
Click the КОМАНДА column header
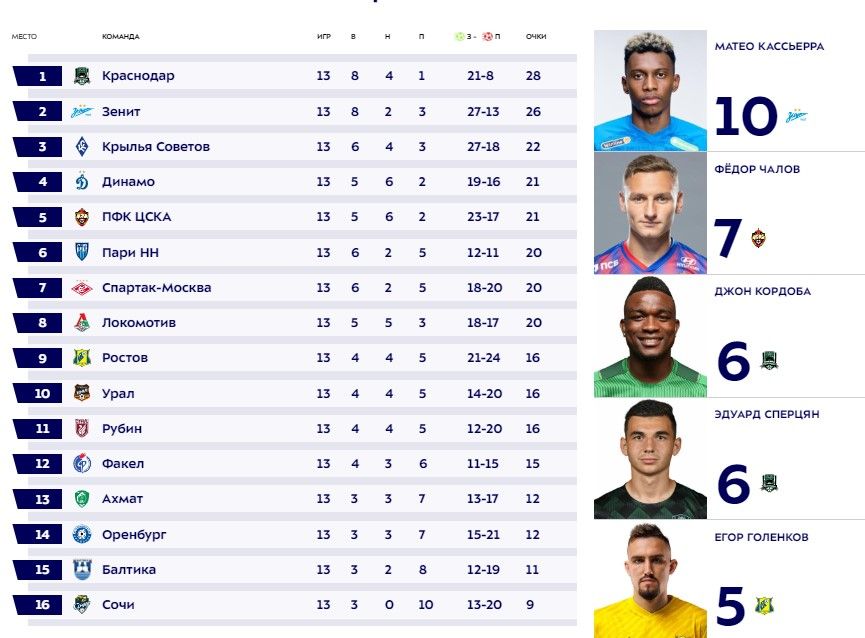click(121, 37)
